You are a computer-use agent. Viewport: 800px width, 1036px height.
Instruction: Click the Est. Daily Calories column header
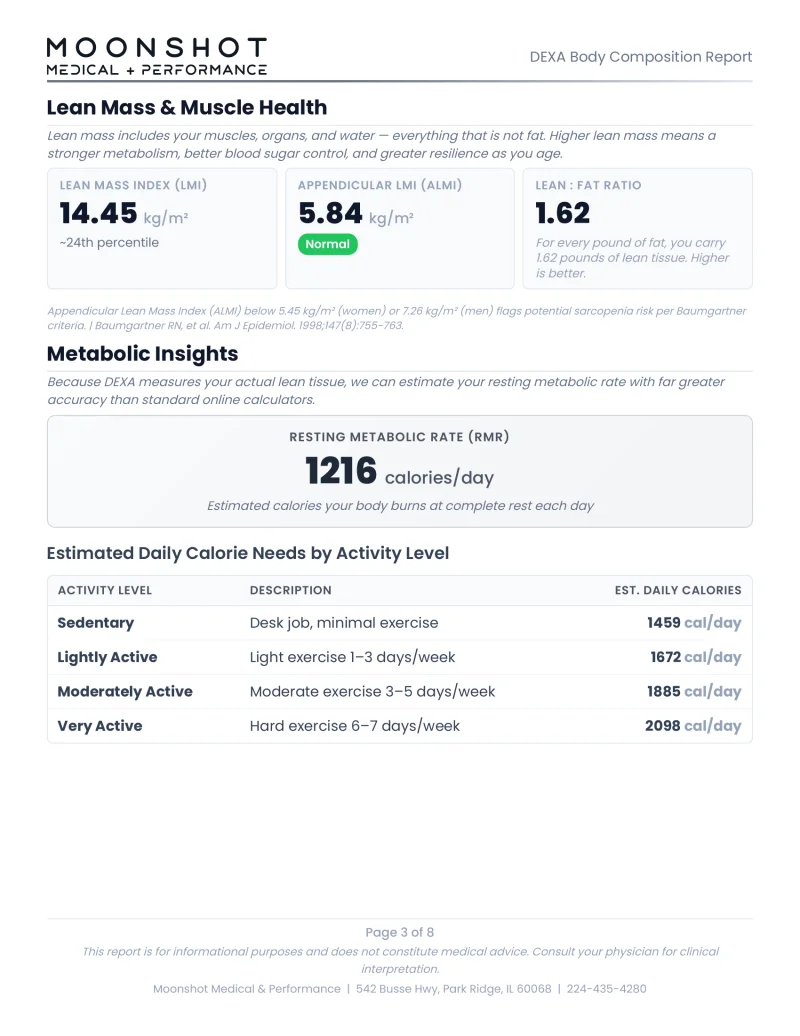677,590
